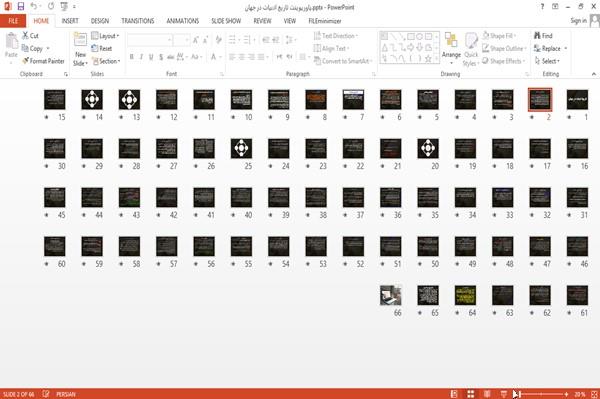Click the Copy command
This screenshot has height=399, width=600.
tap(32, 48)
